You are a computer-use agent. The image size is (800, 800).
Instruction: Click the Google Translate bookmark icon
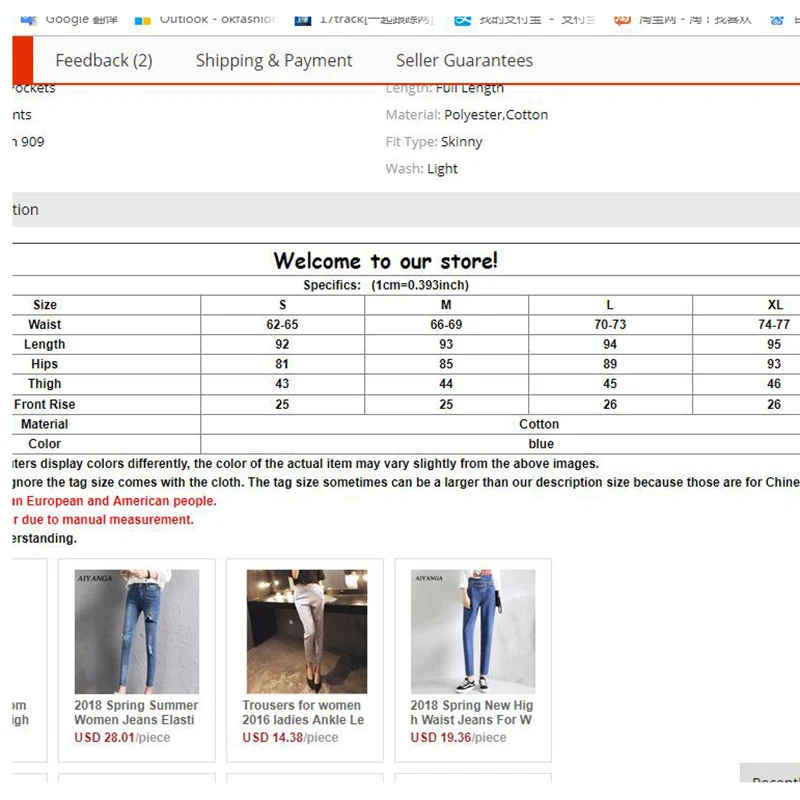29,20
